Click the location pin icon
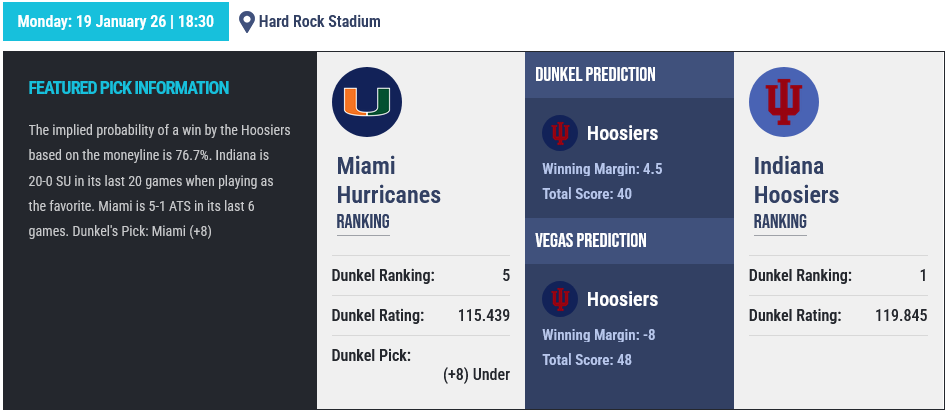 [247, 21]
